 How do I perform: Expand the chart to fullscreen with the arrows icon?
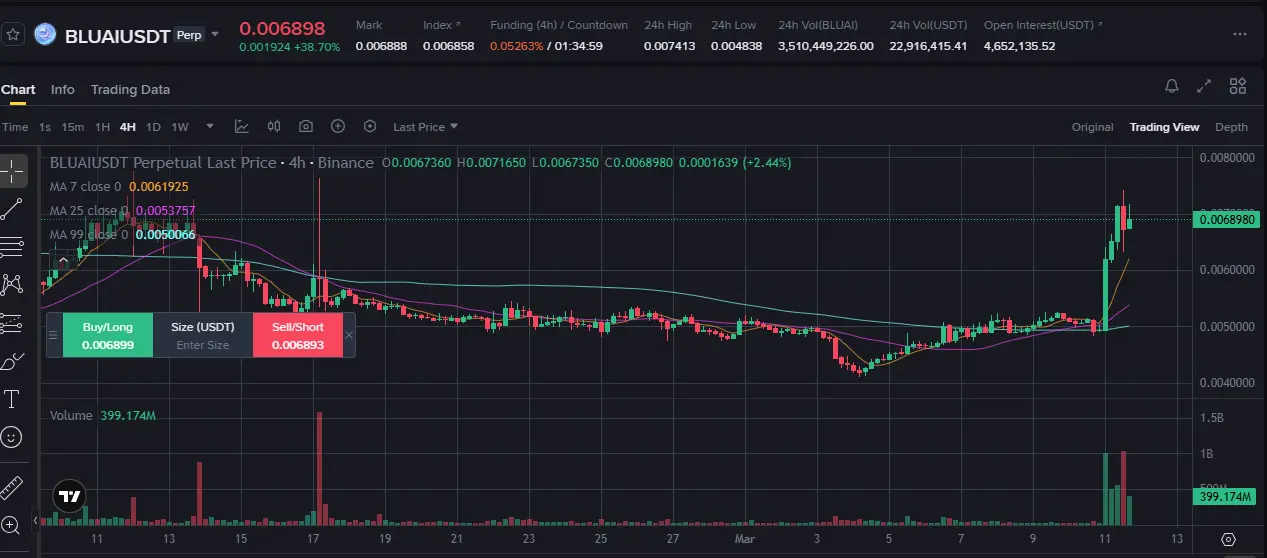[x=1205, y=87]
